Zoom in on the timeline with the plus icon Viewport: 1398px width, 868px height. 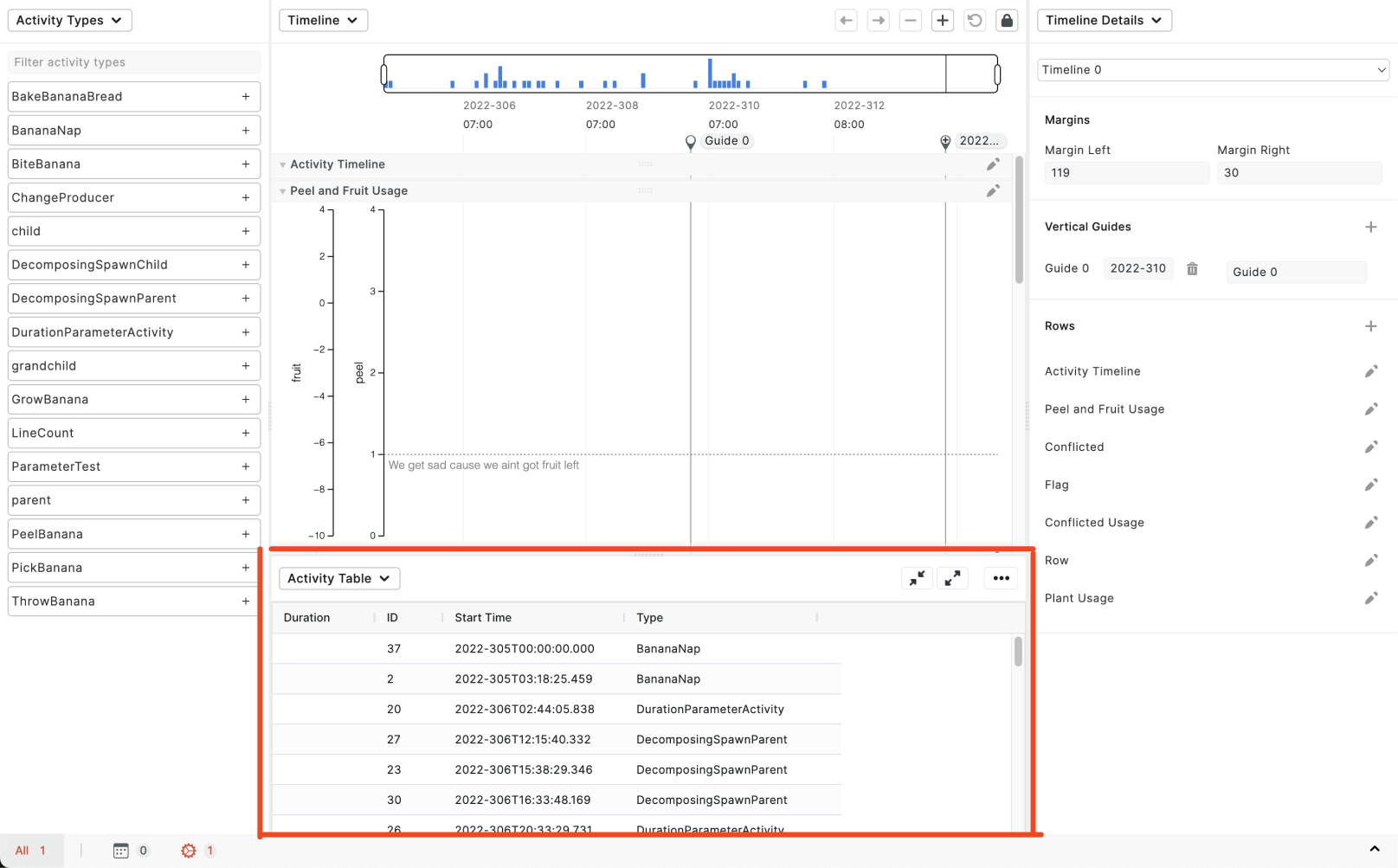(942, 20)
